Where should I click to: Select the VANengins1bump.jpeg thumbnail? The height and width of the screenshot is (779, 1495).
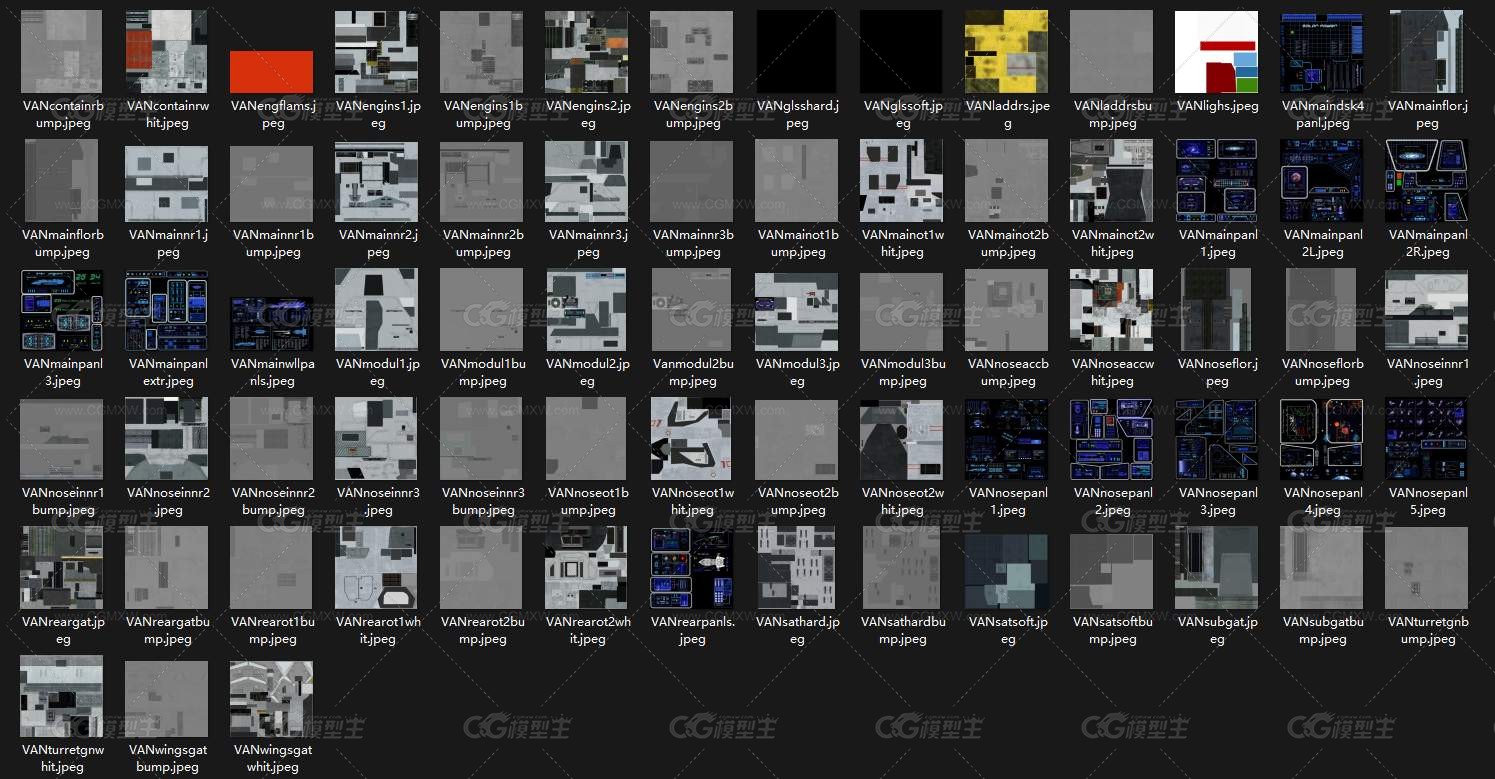[x=482, y=52]
